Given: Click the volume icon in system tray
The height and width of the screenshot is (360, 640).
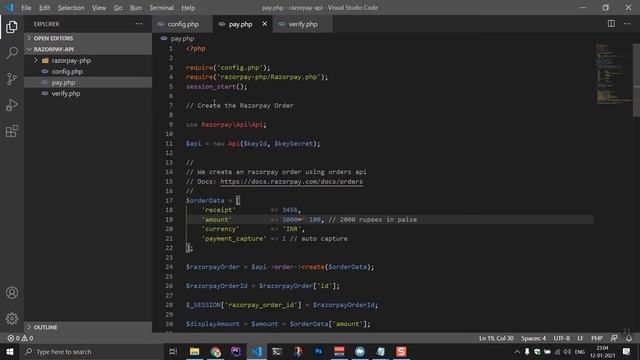Looking at the screenshot, I should click(567, 351).
